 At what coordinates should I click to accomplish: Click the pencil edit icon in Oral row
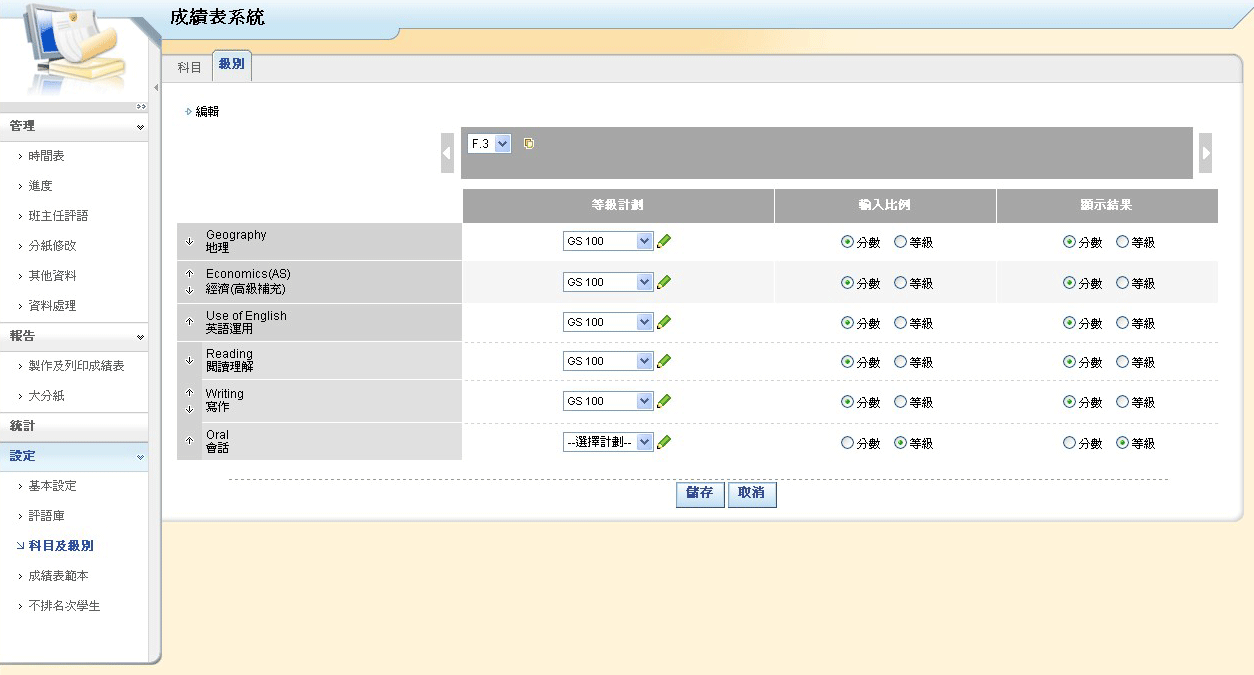click(x=664, y=442)
